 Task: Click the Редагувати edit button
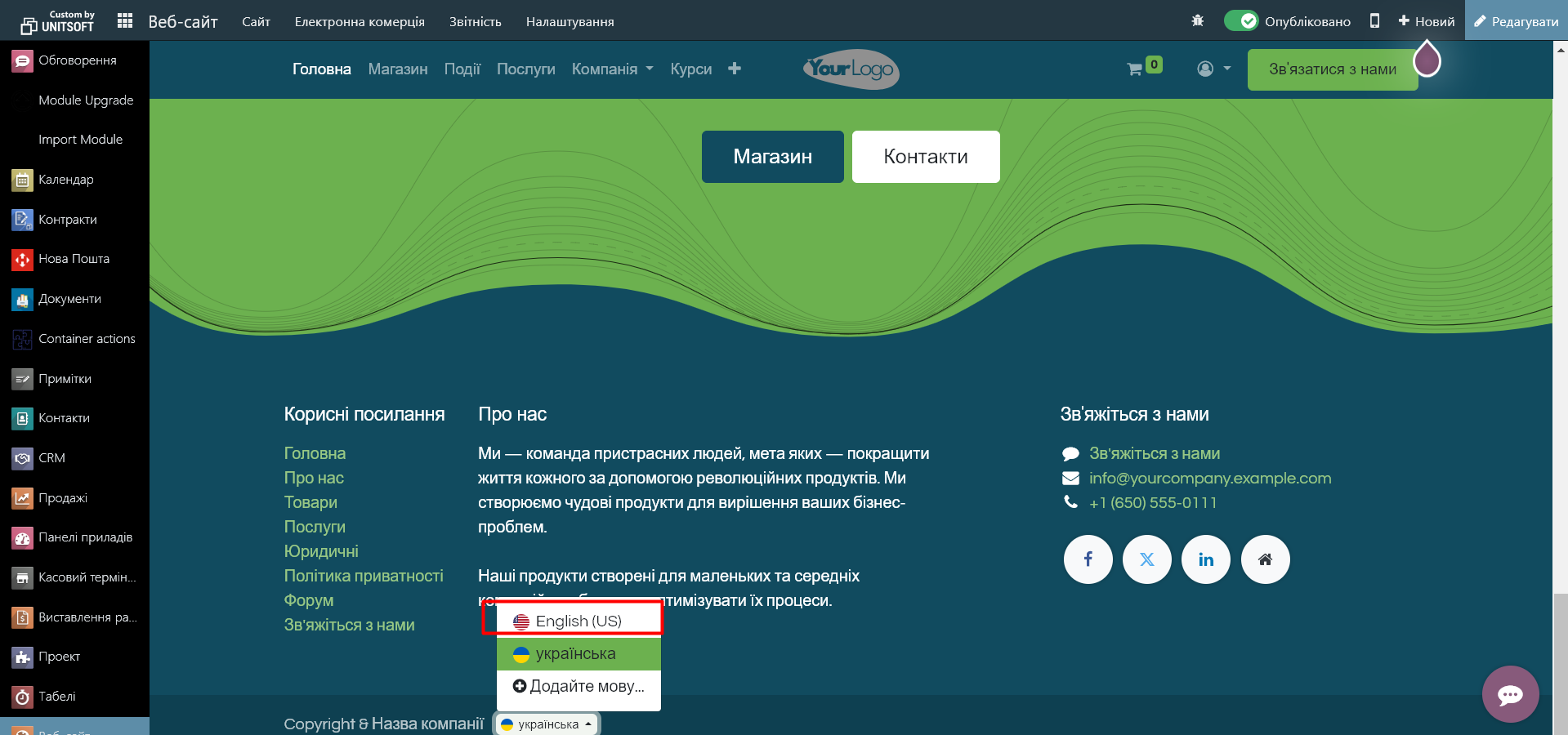1516,21
